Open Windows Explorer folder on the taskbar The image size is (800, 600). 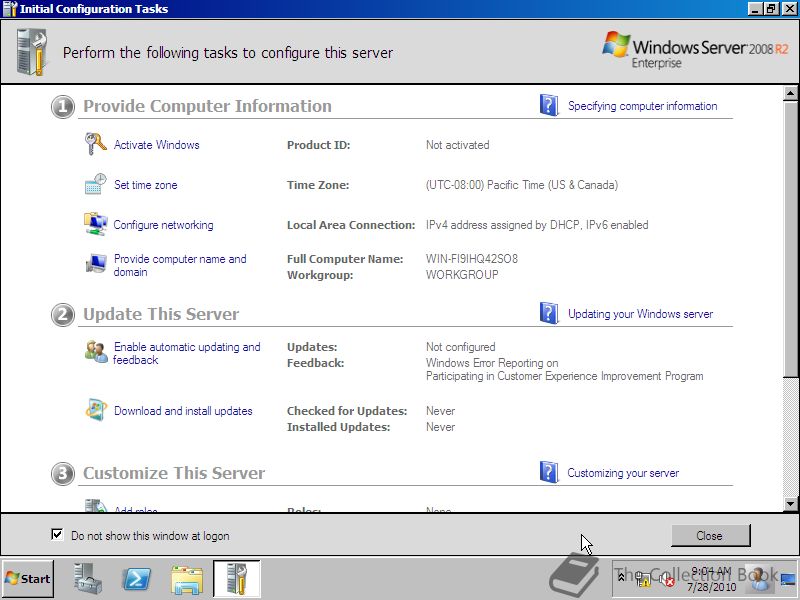click(187, 579)
